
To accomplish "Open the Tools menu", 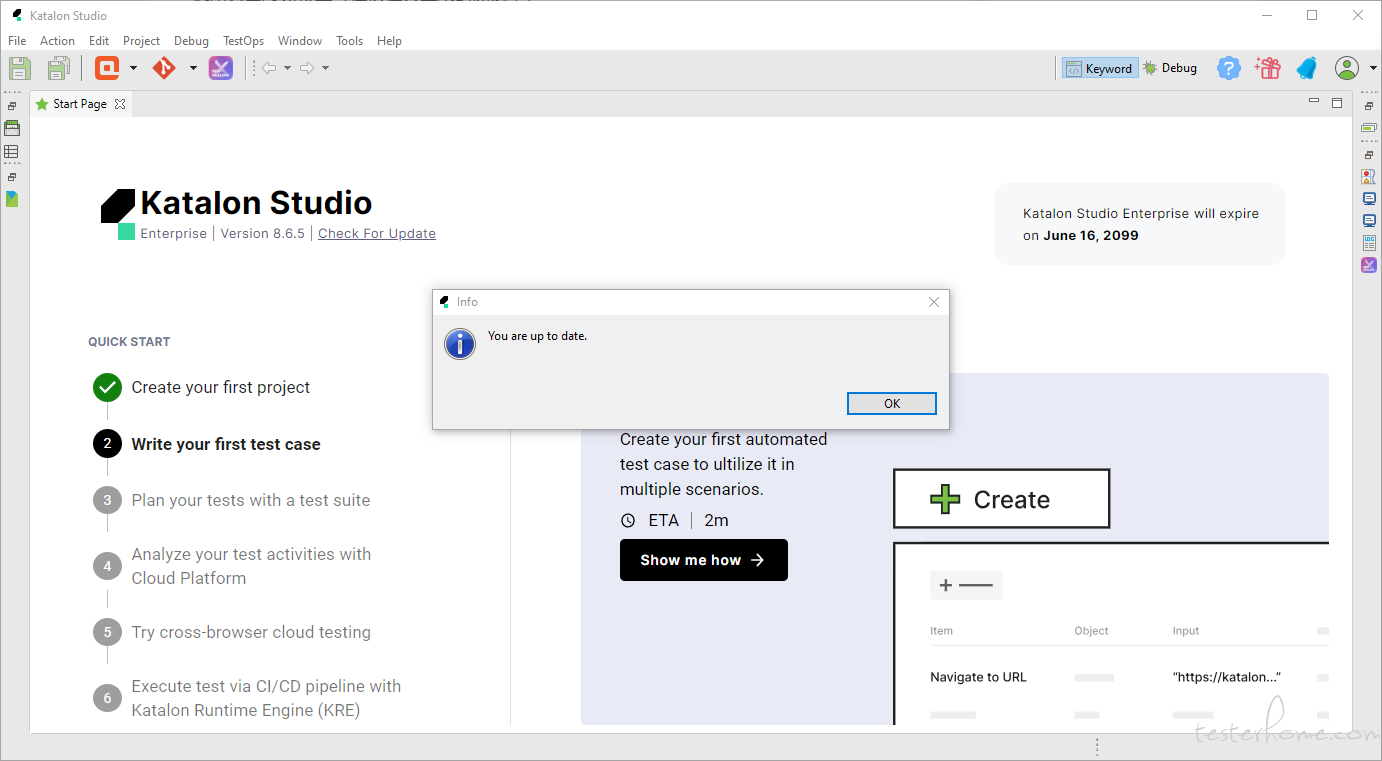I will pos(350,41).
